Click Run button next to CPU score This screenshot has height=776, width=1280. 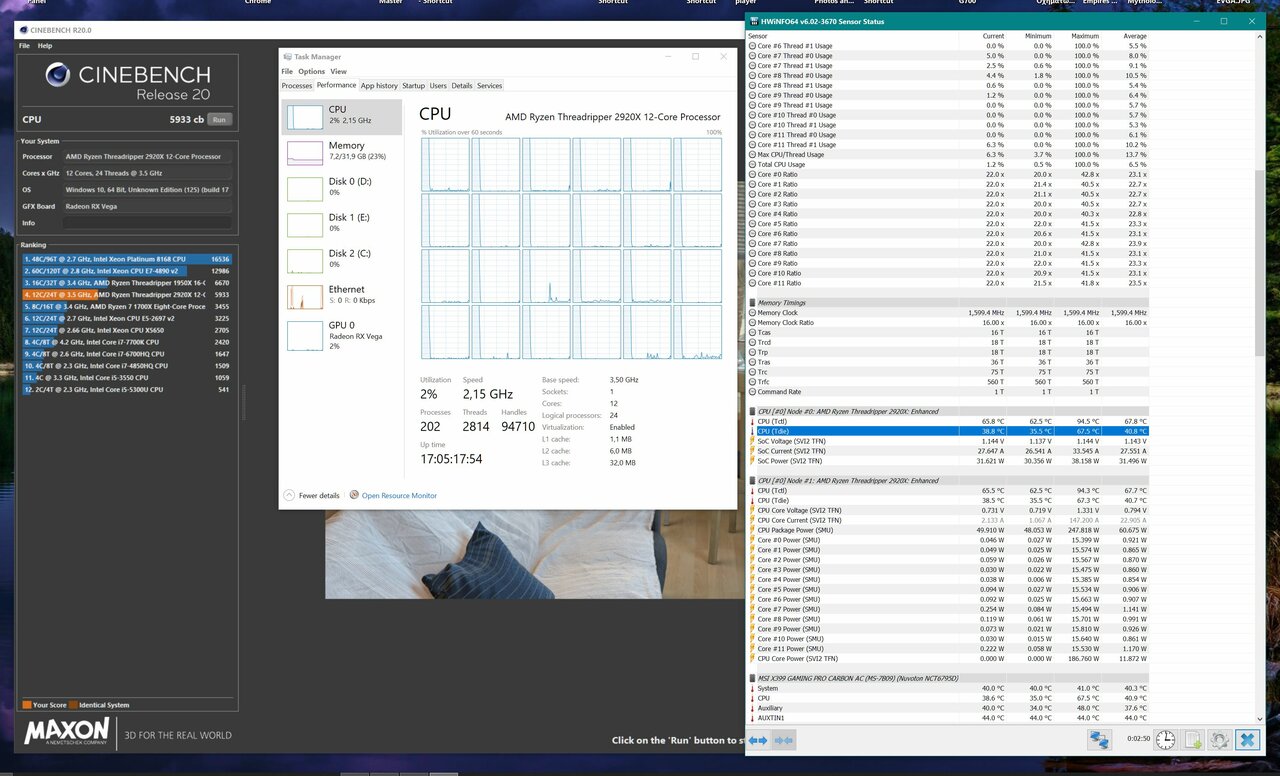(220, 119)
